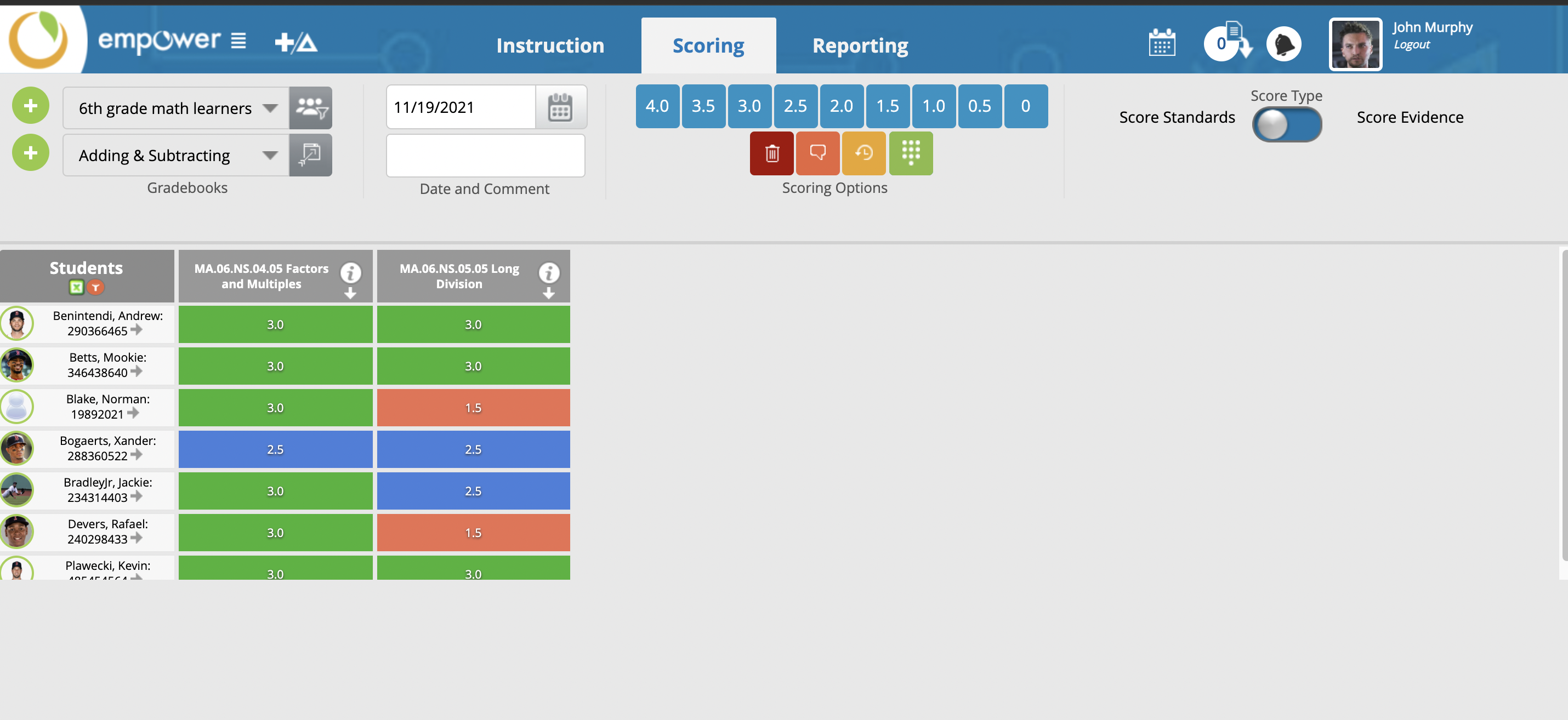The height and width of the screenshot is (720, 1568).
Task: Click the empty comment text field
Action: pos(485,155)
